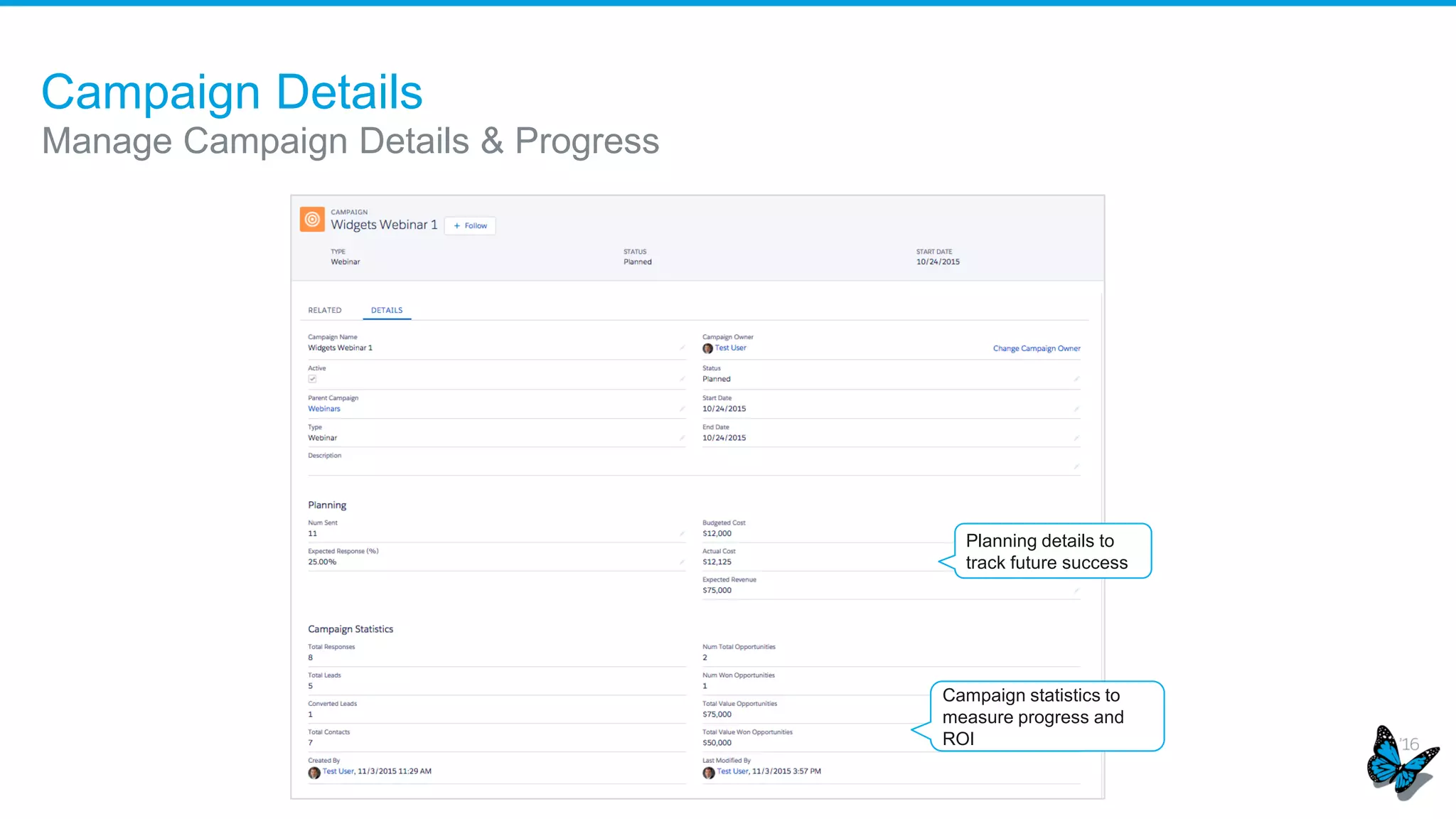Click the pencil icon beside Start Date
1456x819 pixels.
1076,409
